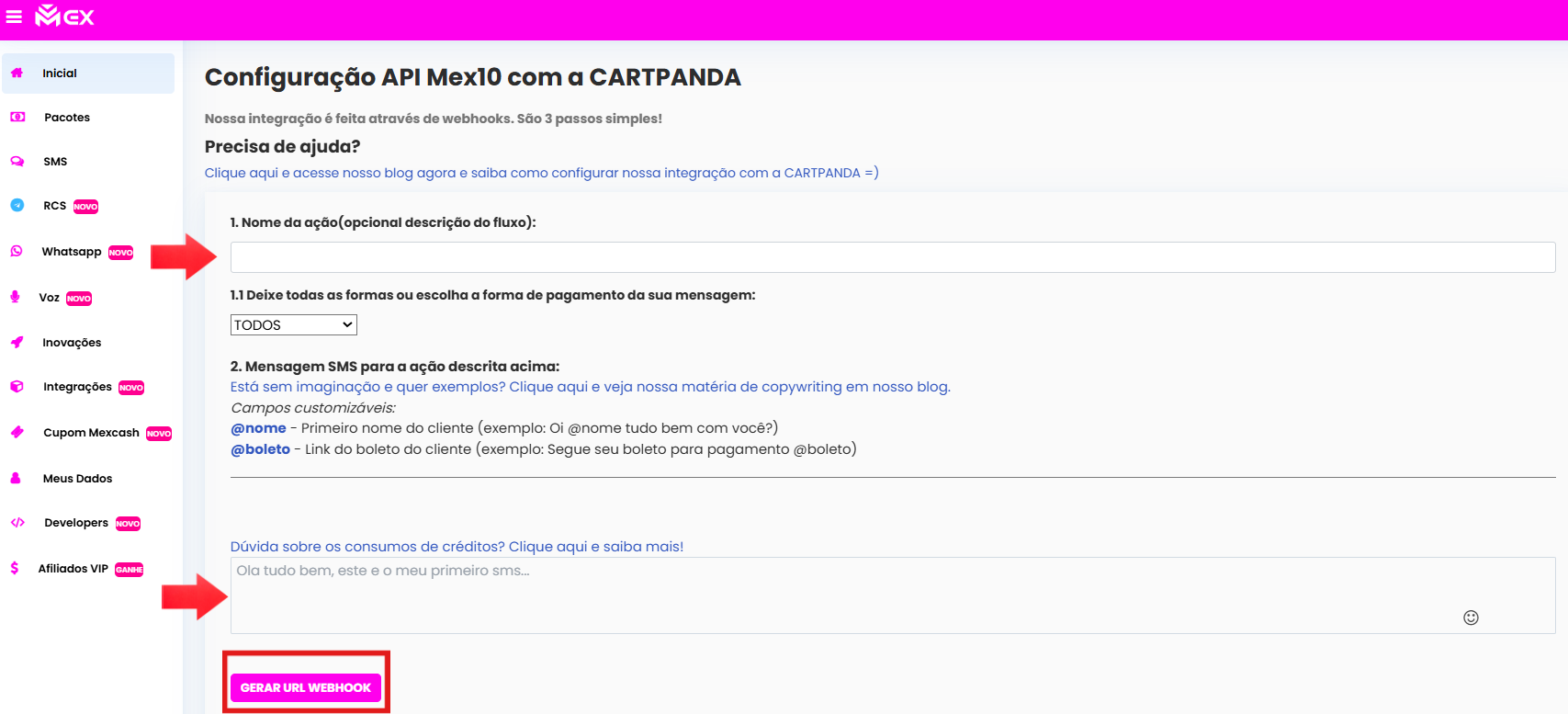Viewport: 1568px width, 714px height.
Task: Click the NOVO badge next to RCS
Action: 85,207
